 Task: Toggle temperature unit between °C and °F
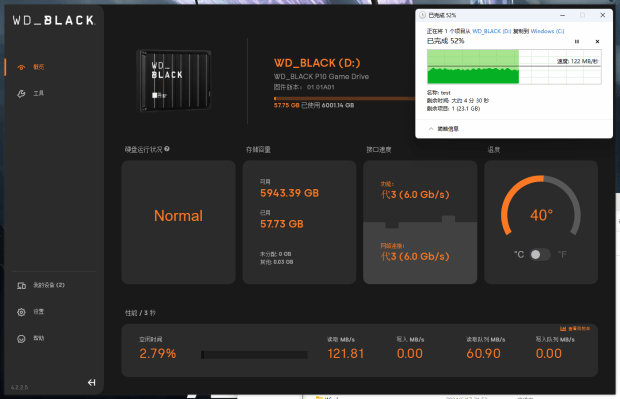(540, 254)
